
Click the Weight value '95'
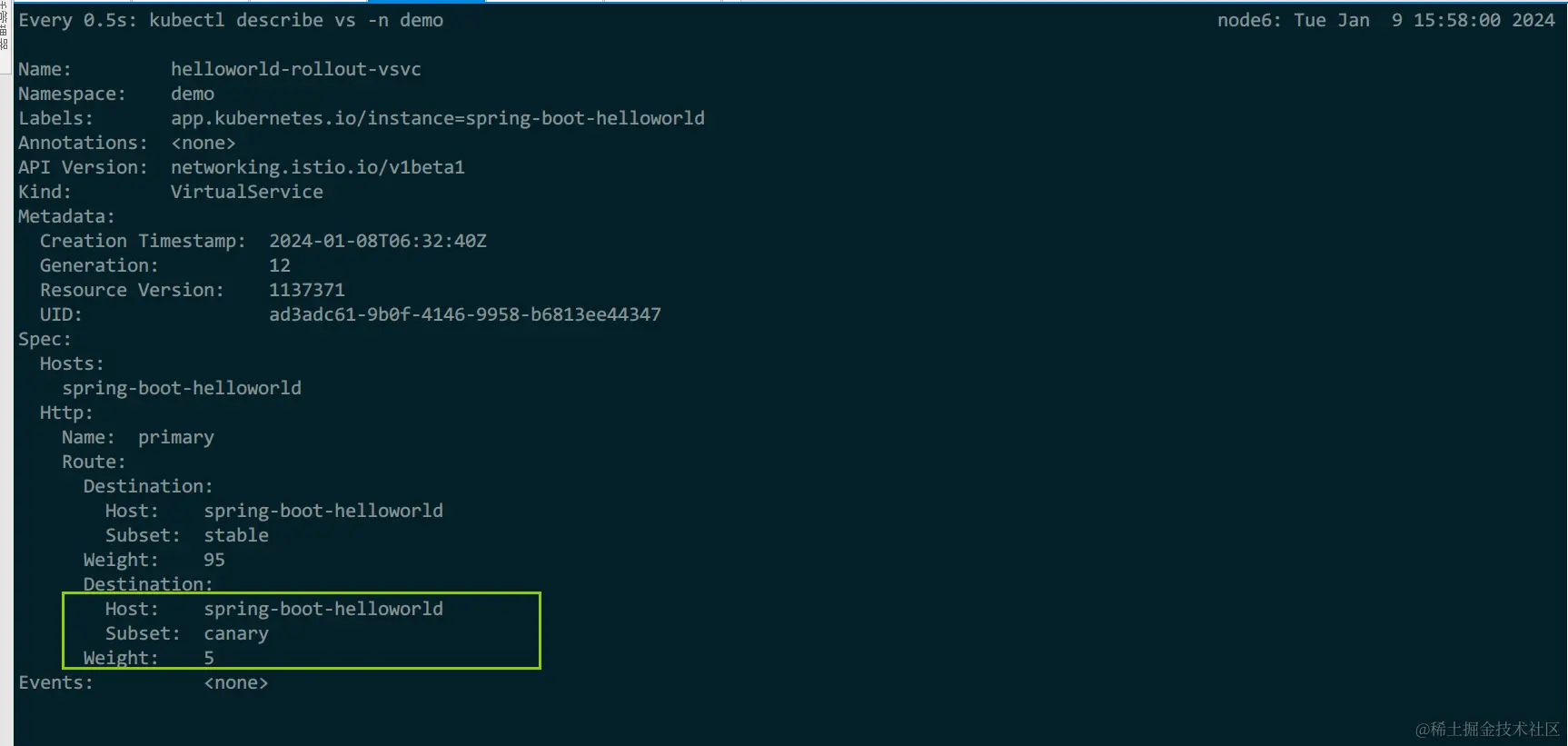[214, 560]
